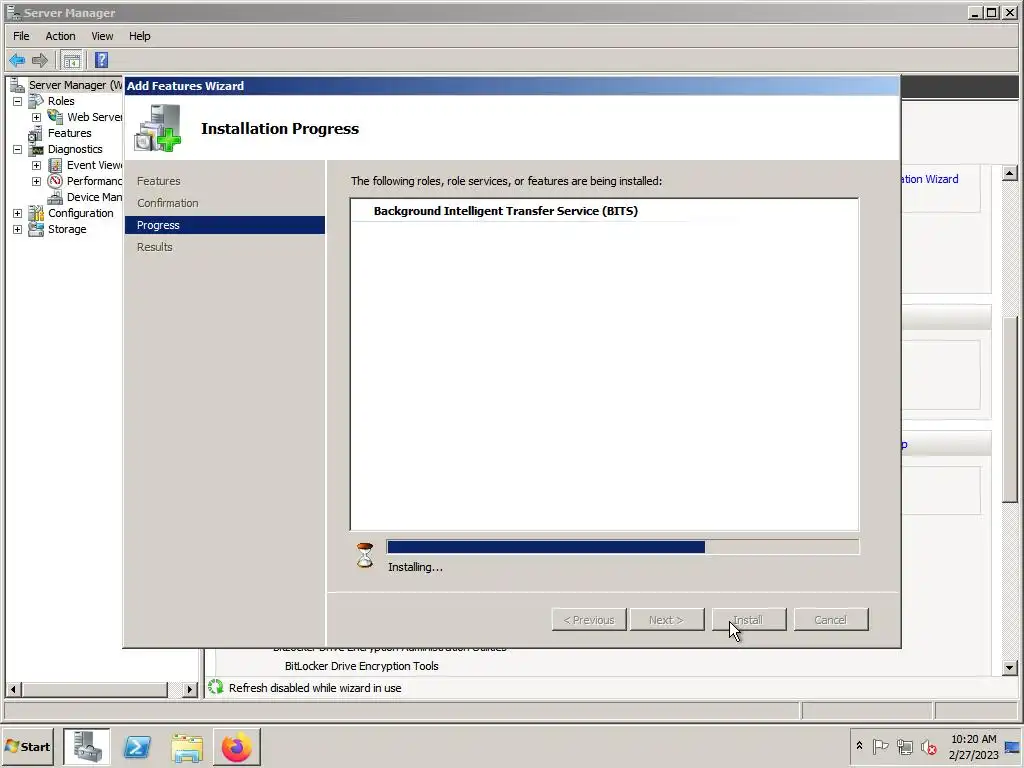
Task: Click the Diagnostics tree icon
Action: (37, 150)
